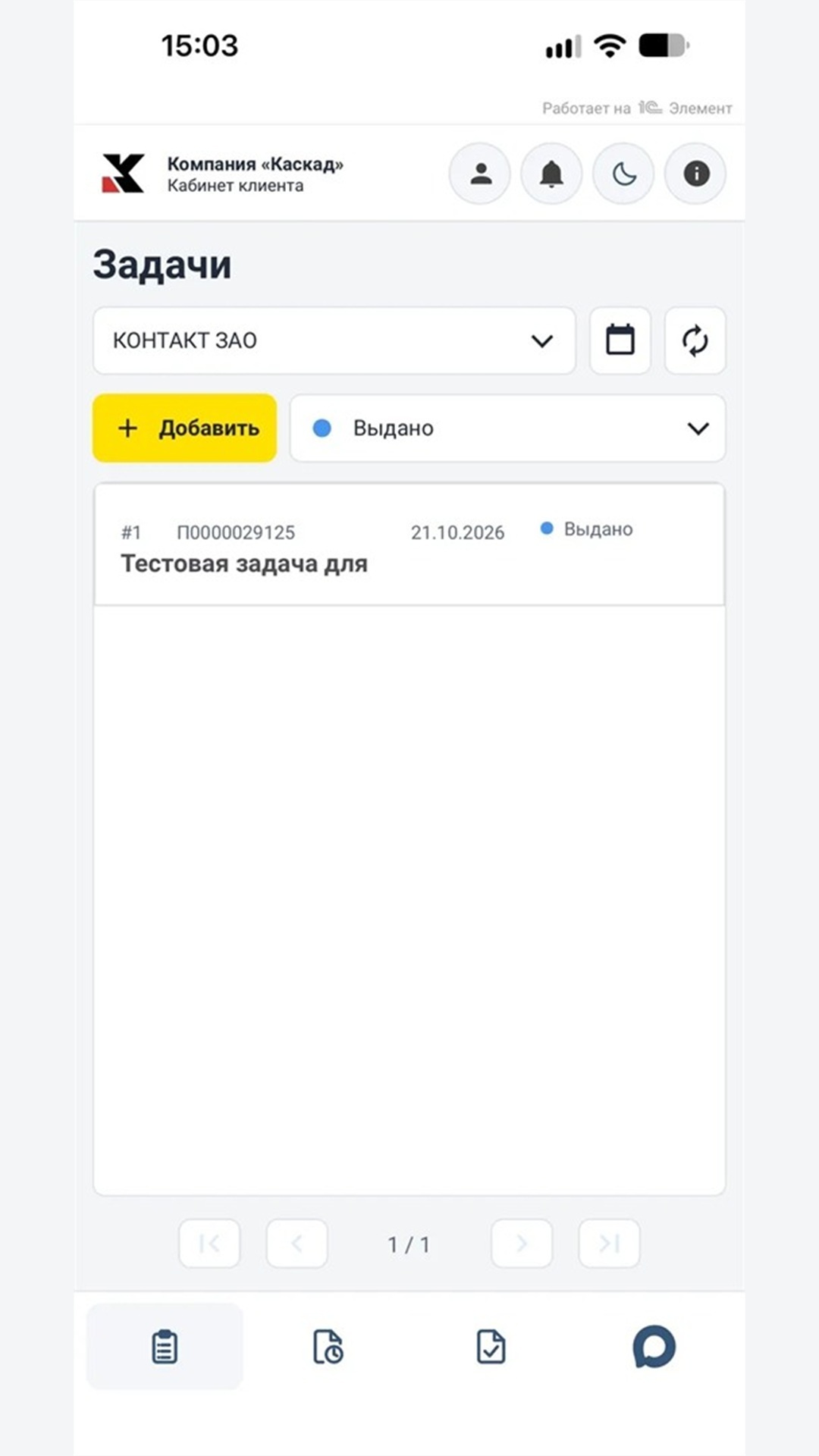Open the chat bubble tab

(x=654, y=1347)
